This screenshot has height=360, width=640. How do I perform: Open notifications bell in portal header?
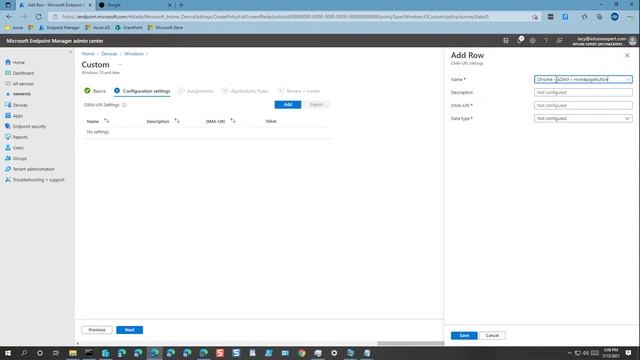pos(520,40)
